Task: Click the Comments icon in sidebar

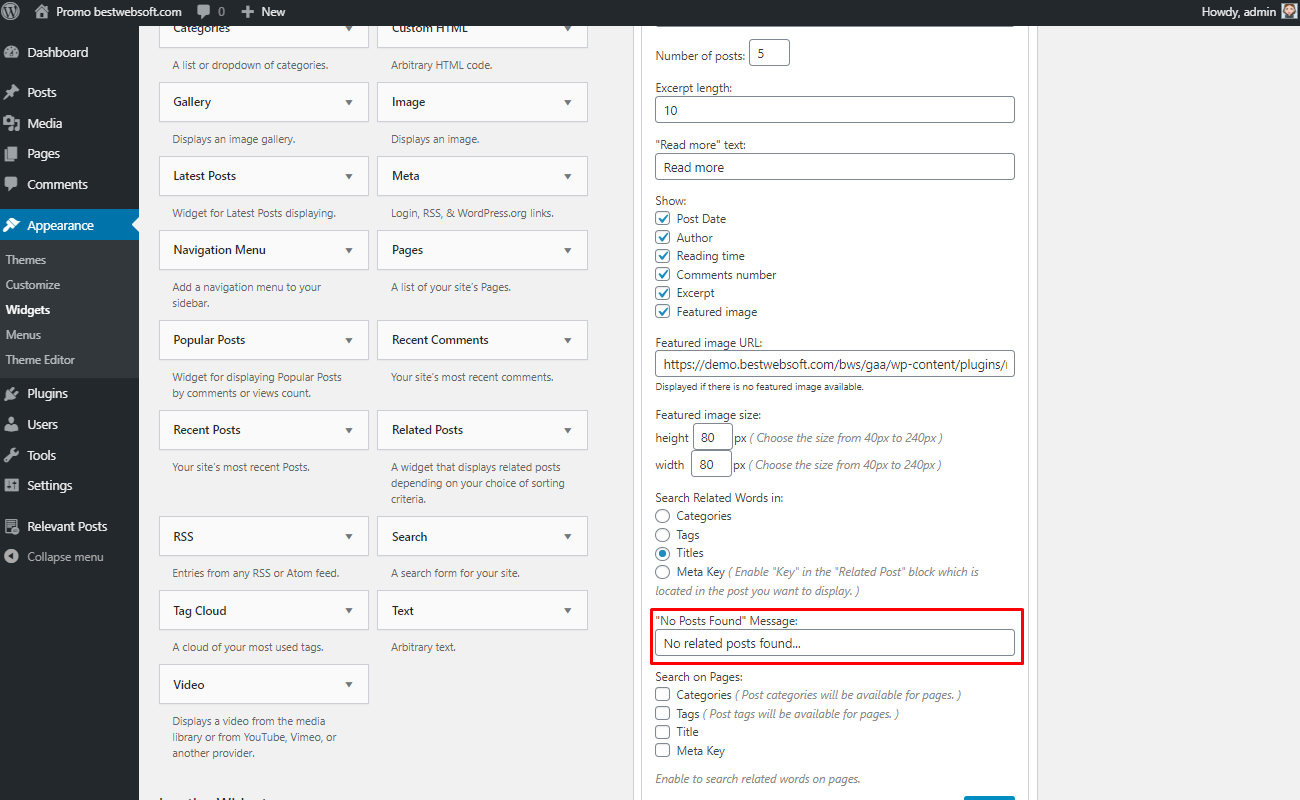Action: [12, 184]
